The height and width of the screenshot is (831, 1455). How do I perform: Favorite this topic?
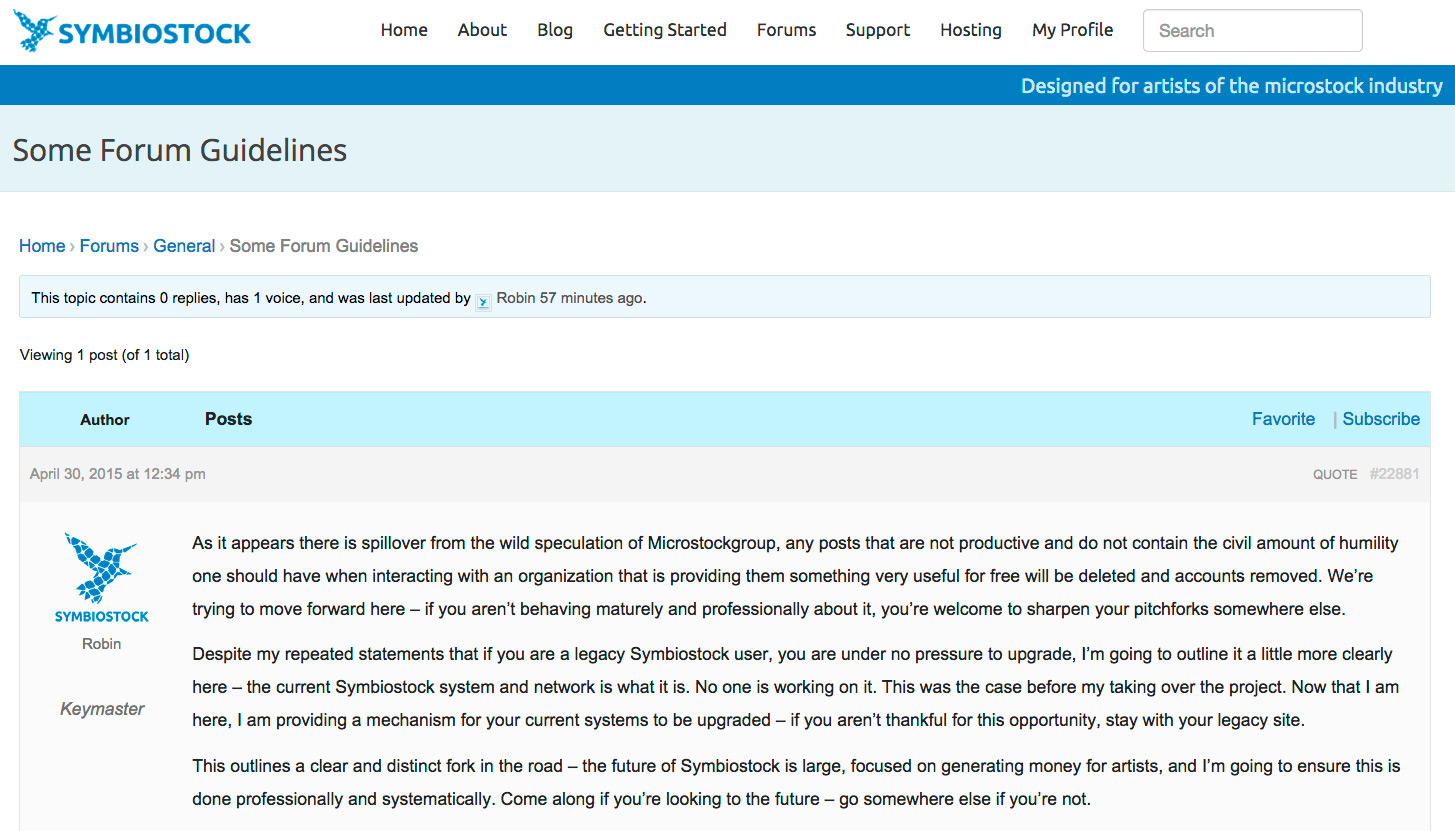(1283, 419)
